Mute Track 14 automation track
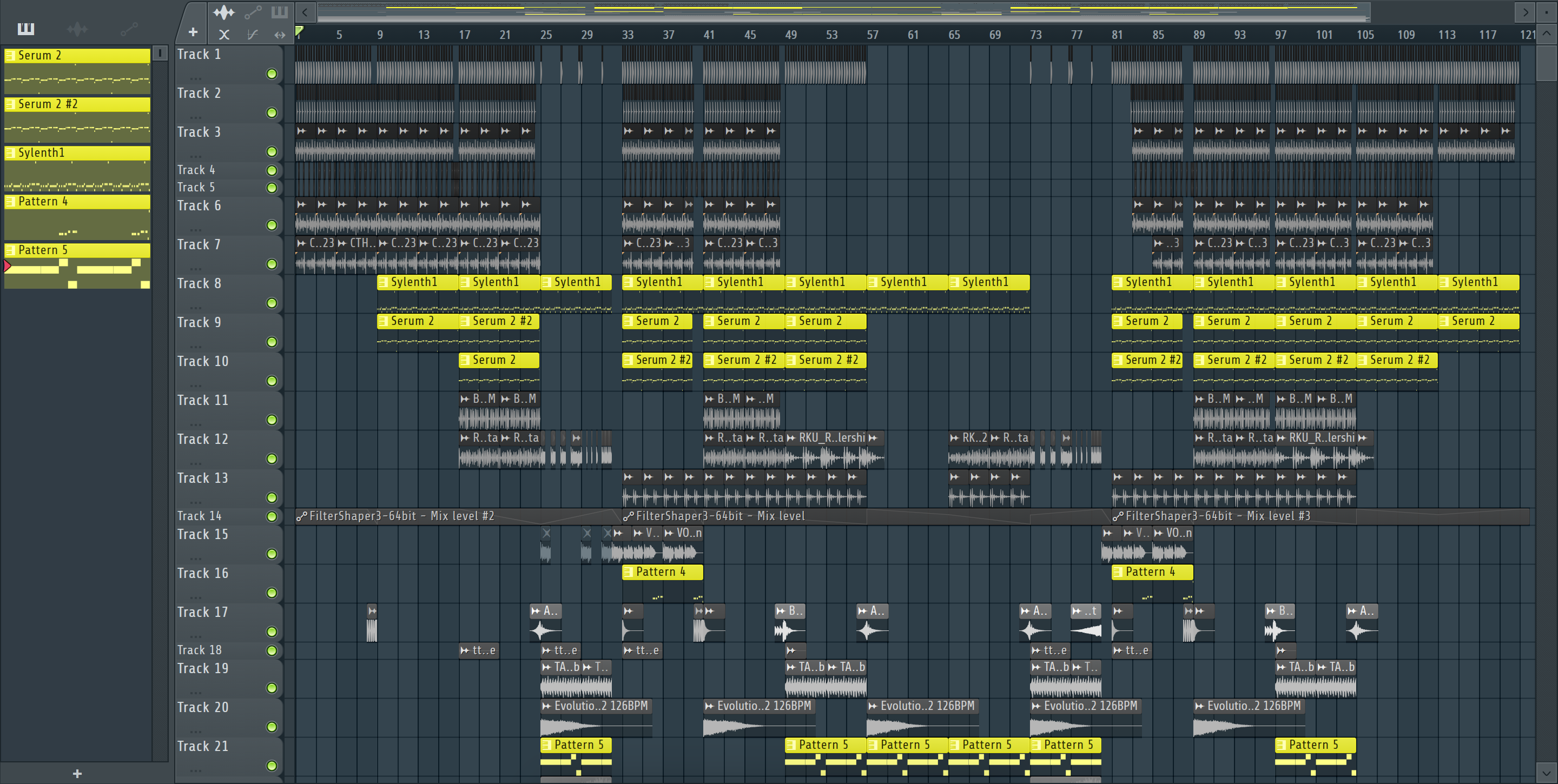 [x=272, y=517]
